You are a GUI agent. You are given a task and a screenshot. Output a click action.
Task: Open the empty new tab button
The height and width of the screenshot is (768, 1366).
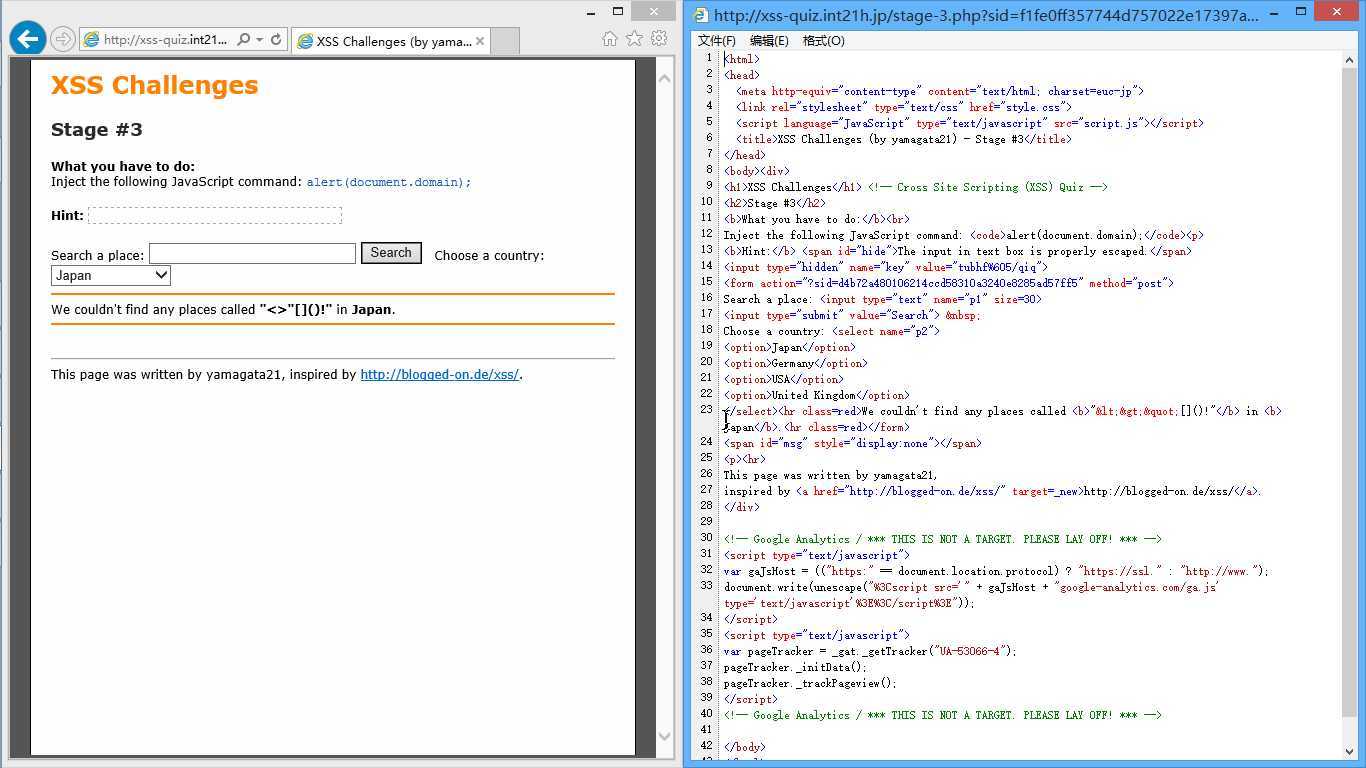(505, 41)
